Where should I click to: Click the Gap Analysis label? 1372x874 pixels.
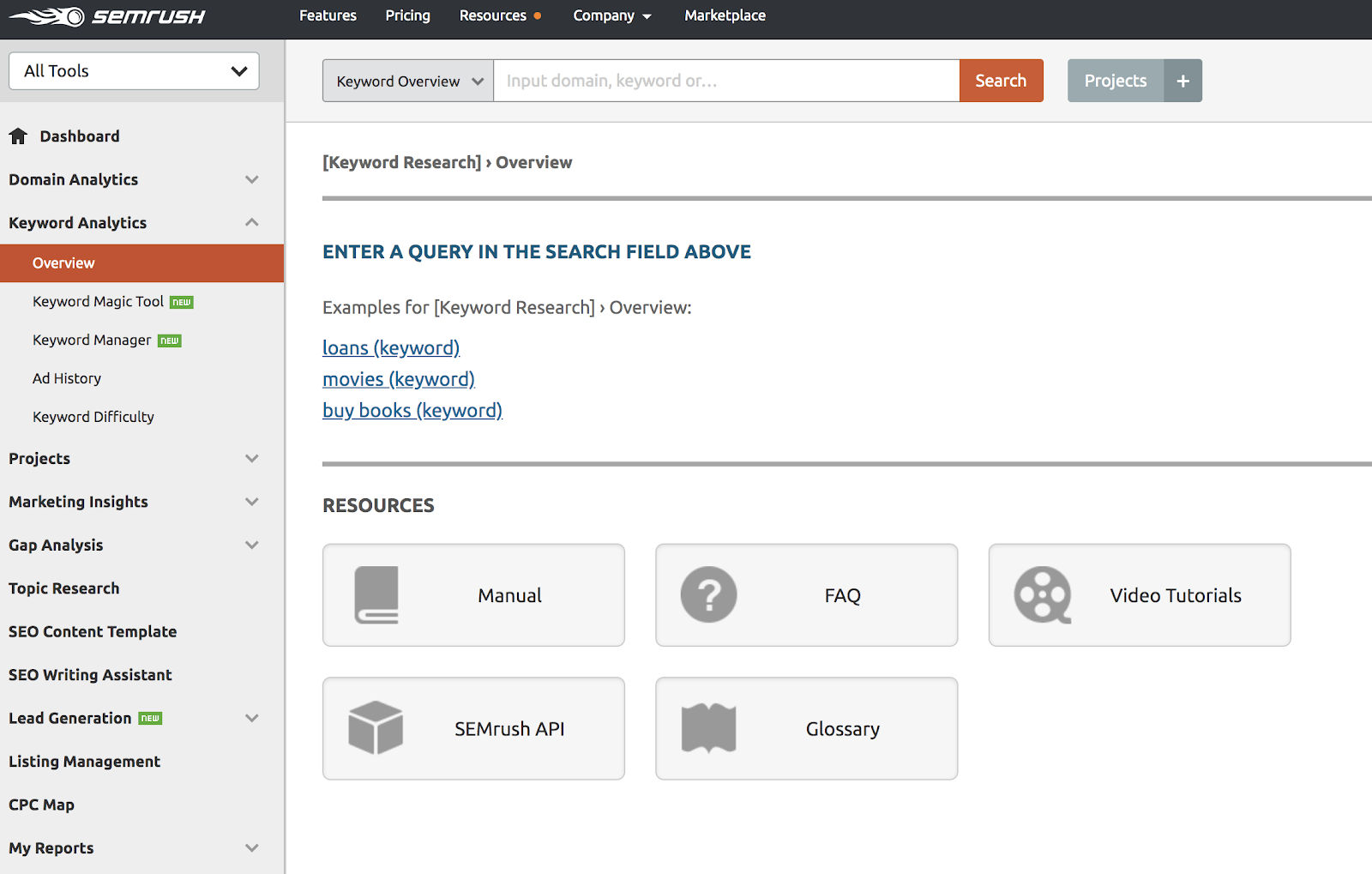(x=56, y=545)
